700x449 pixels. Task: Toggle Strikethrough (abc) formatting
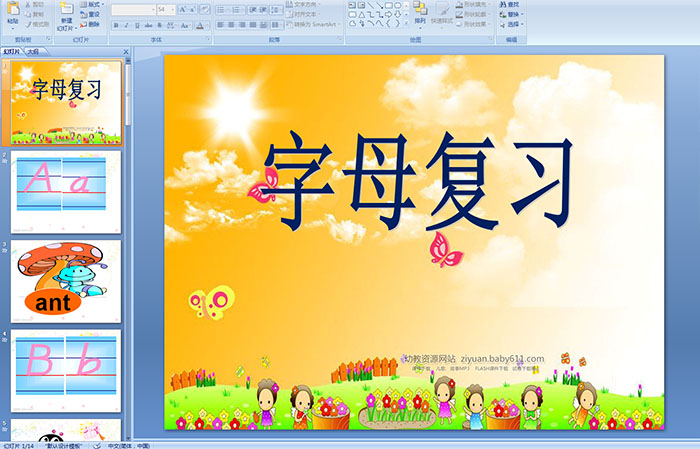148,25
